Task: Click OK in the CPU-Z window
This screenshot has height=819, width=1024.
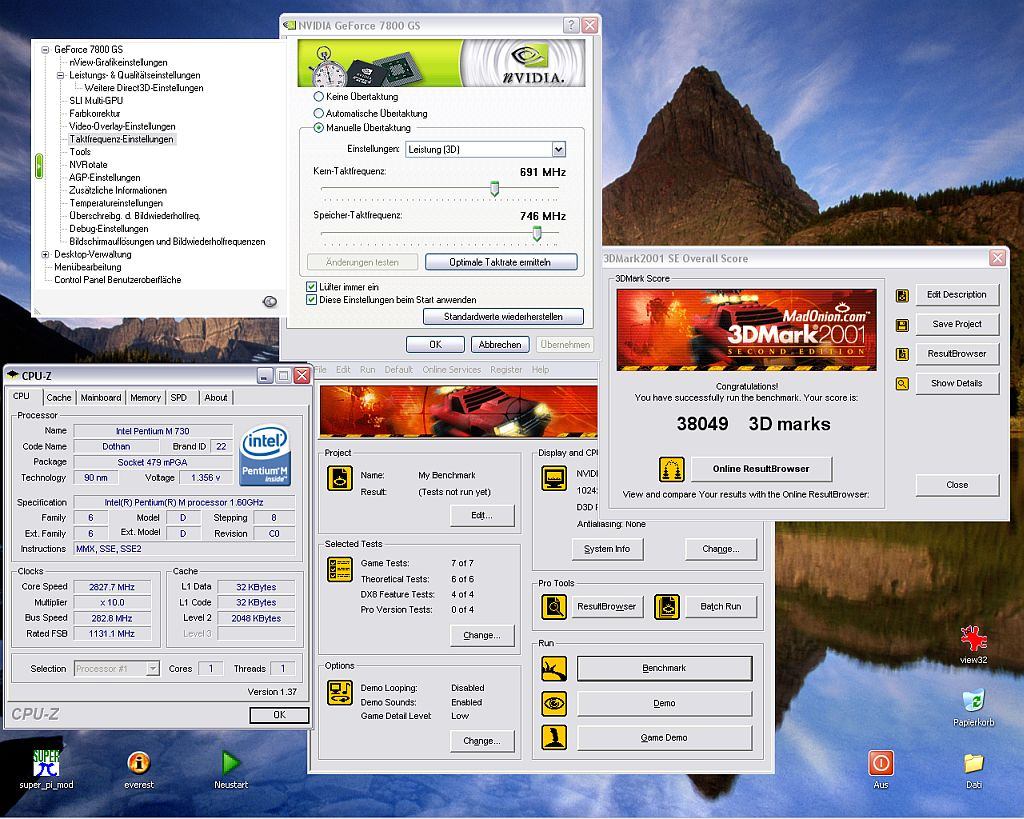Action: (x=279, y=715)
